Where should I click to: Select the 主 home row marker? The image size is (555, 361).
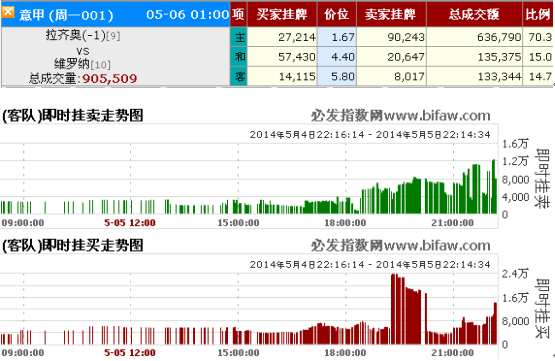click(239, 37)
